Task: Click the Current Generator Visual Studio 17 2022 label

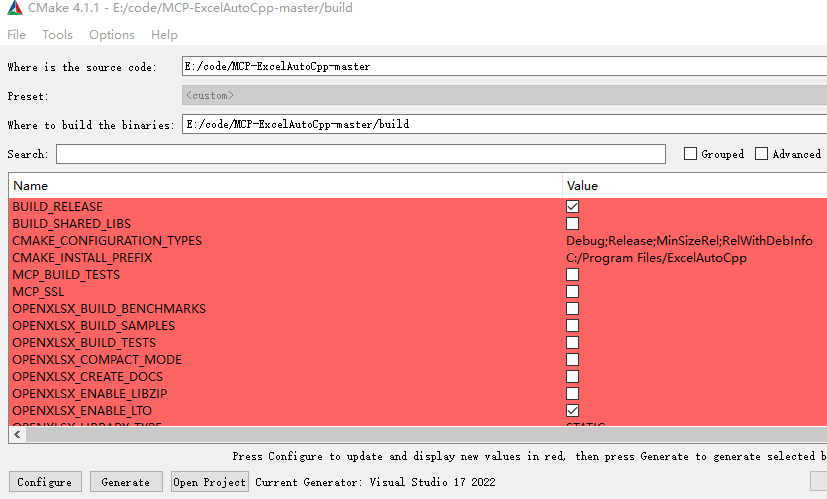Action: click(x=376, y=482)
